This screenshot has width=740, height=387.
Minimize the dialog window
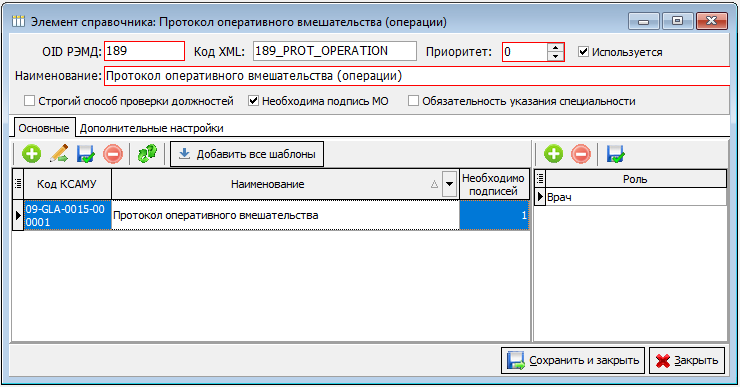tap(643, 21)
